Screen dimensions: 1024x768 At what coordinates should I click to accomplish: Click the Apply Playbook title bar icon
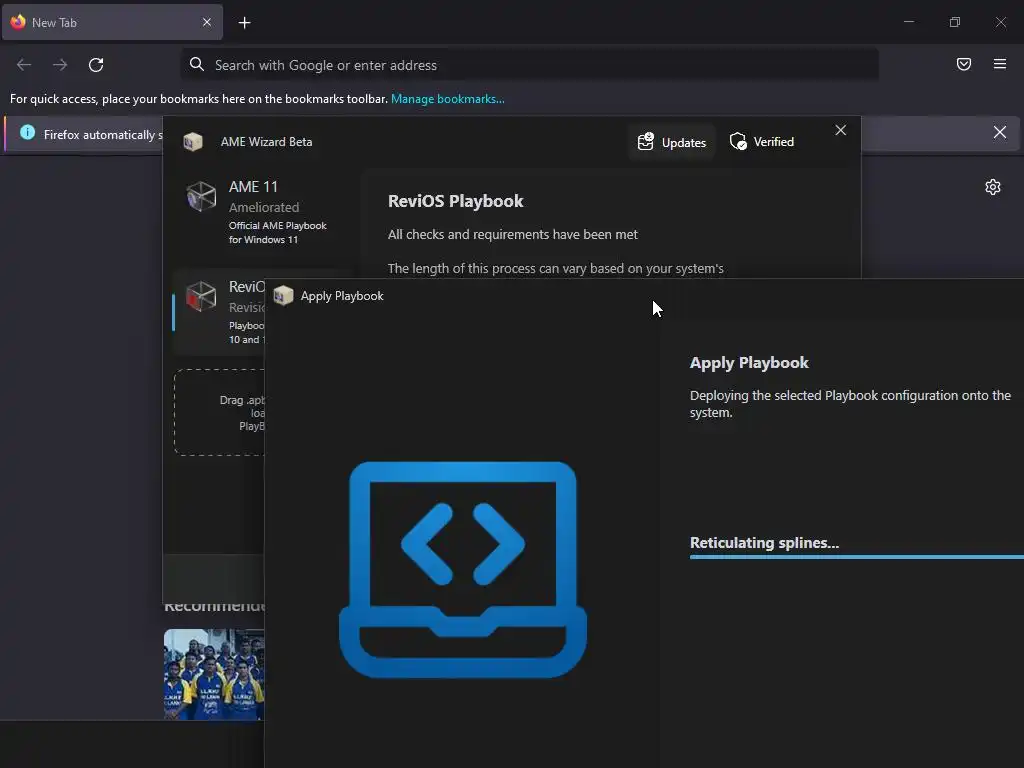283,296
